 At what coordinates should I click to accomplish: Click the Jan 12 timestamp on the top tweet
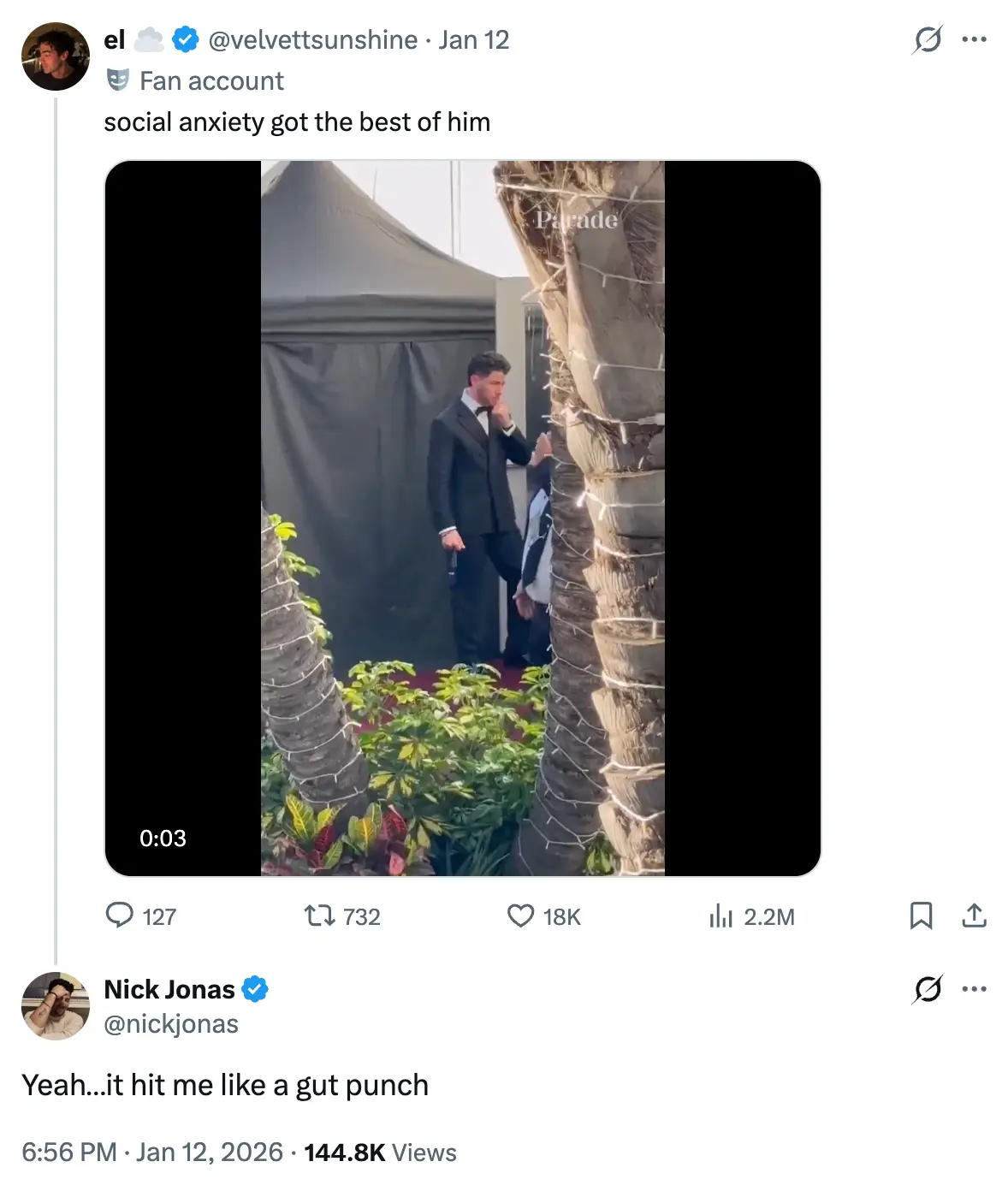click(x=473, y=39)
